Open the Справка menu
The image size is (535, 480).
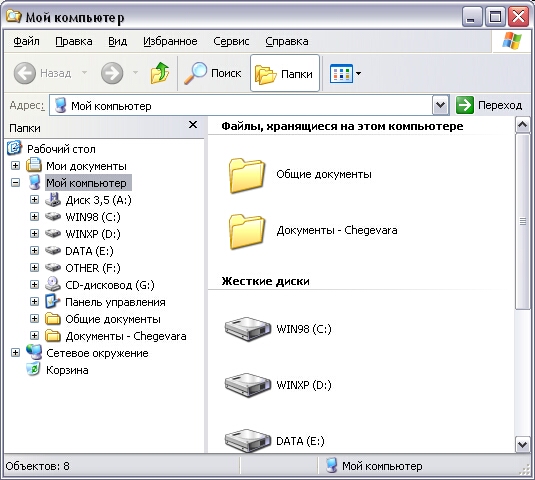click(x=287, y=41)
